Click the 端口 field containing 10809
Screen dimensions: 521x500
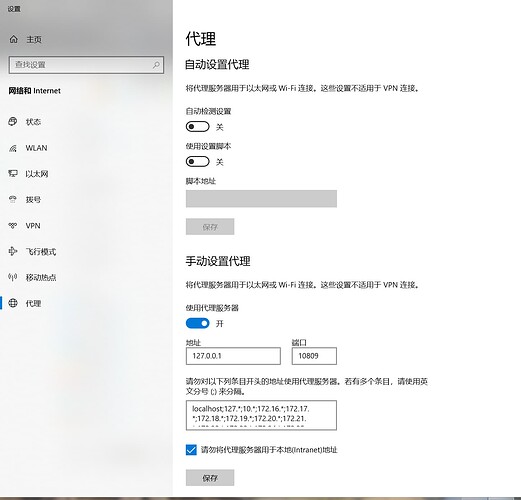point(314,356)
